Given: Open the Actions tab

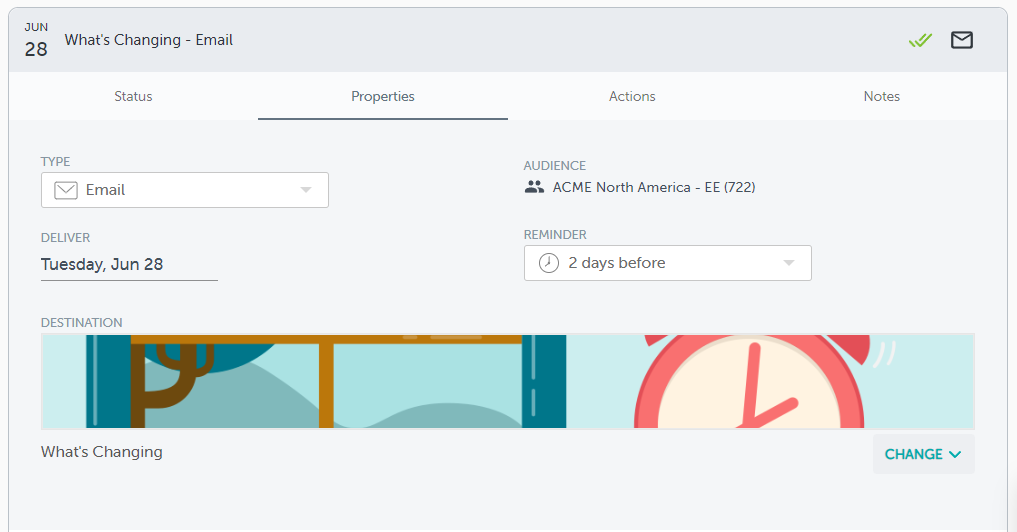Looking at the screenshot, I should (632, 97).
